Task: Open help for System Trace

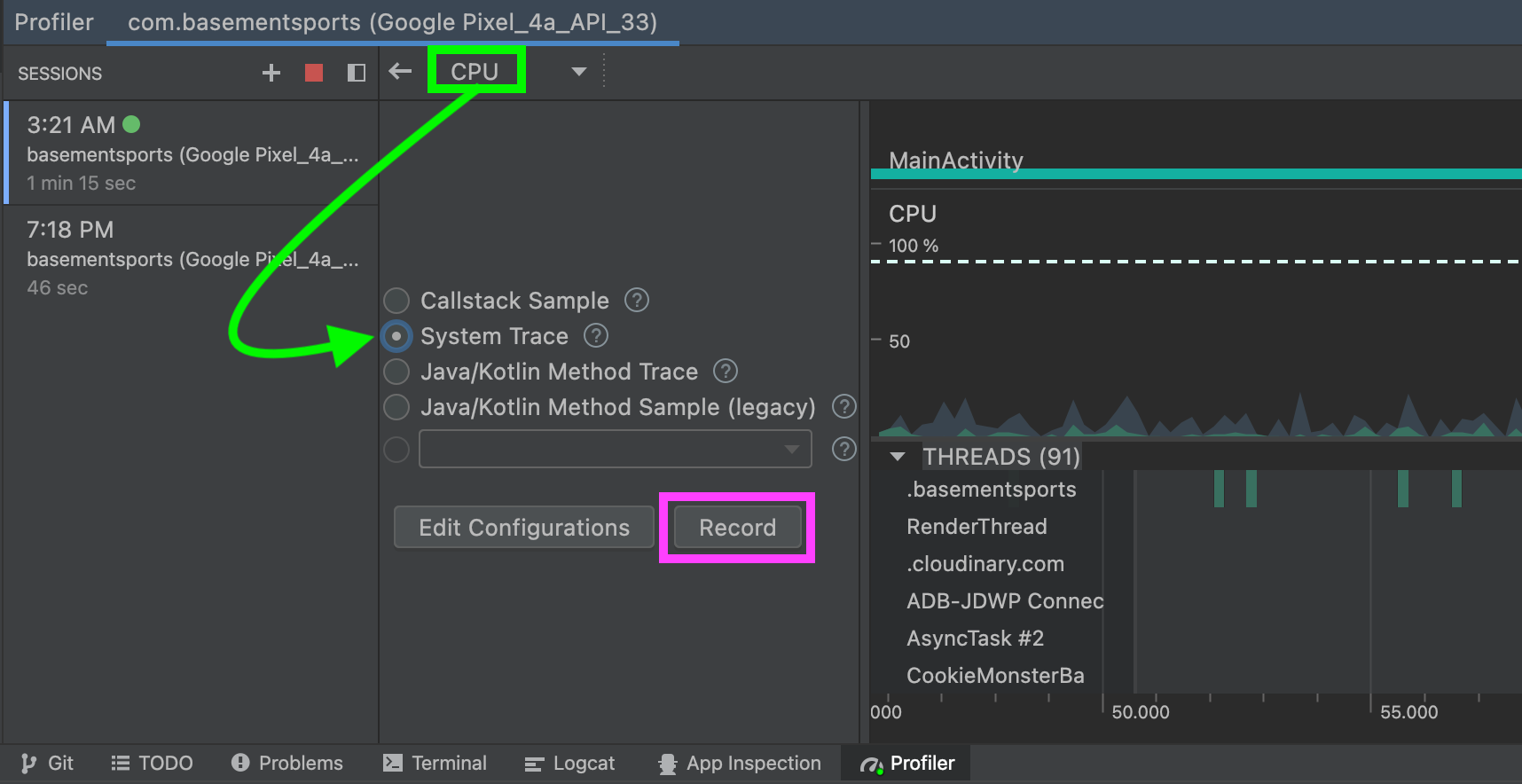Action: 596,336
